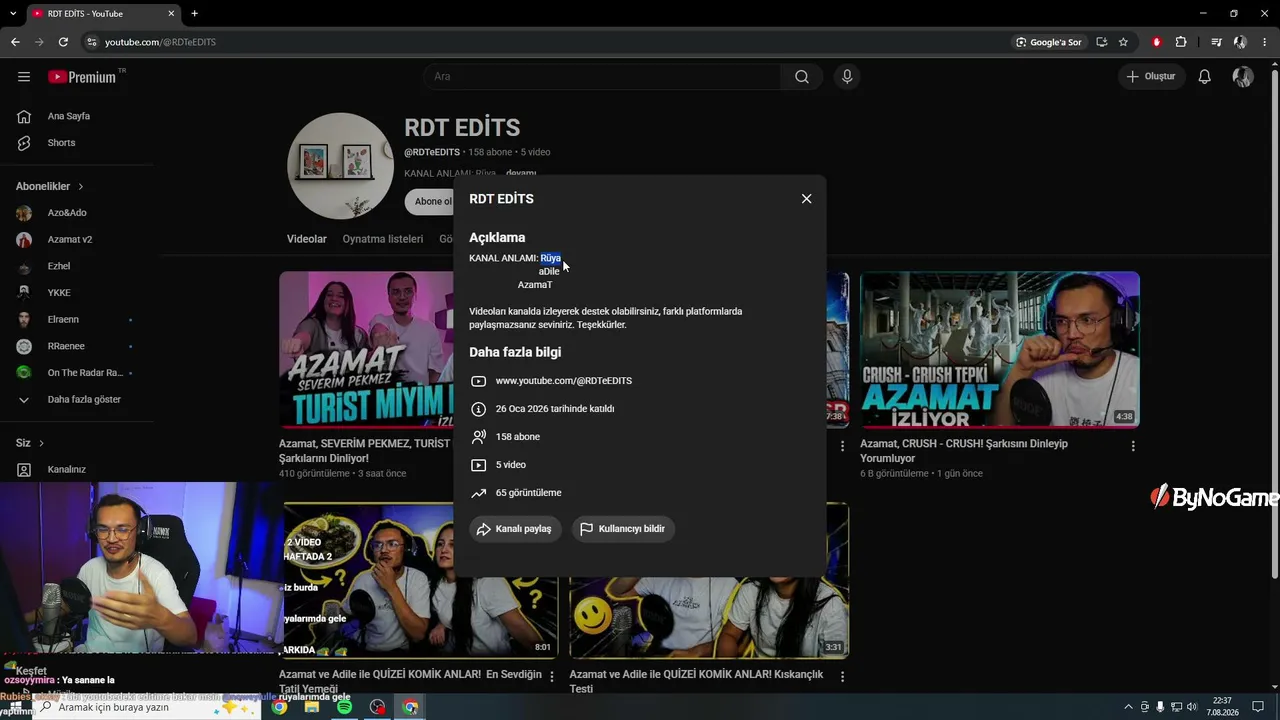Close the RDT EDİTS about dialog
This screenshot has width=1280, height=720.
click(x=806, y=199)
